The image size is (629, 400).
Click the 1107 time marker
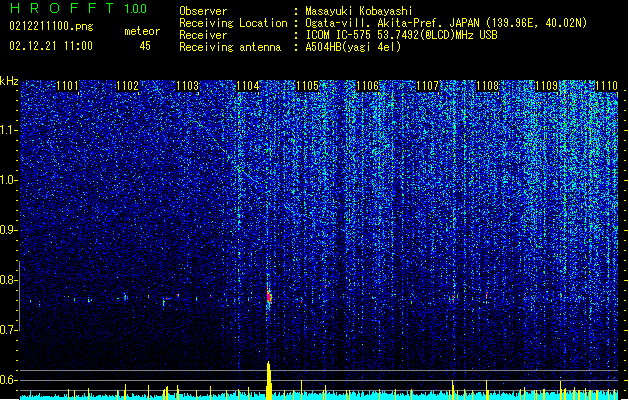pyautogui.click(x=427, y=86)
